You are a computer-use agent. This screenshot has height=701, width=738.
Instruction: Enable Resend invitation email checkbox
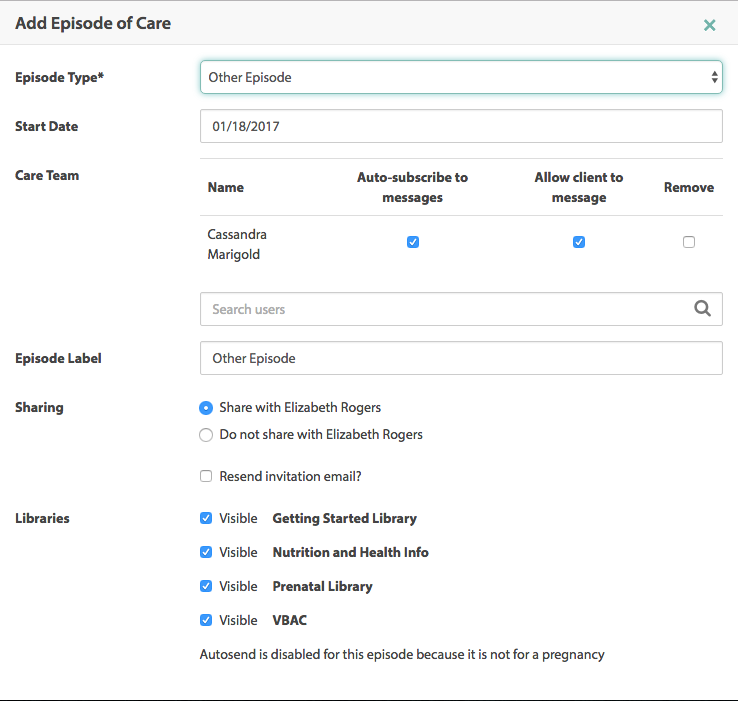(206, 477)
